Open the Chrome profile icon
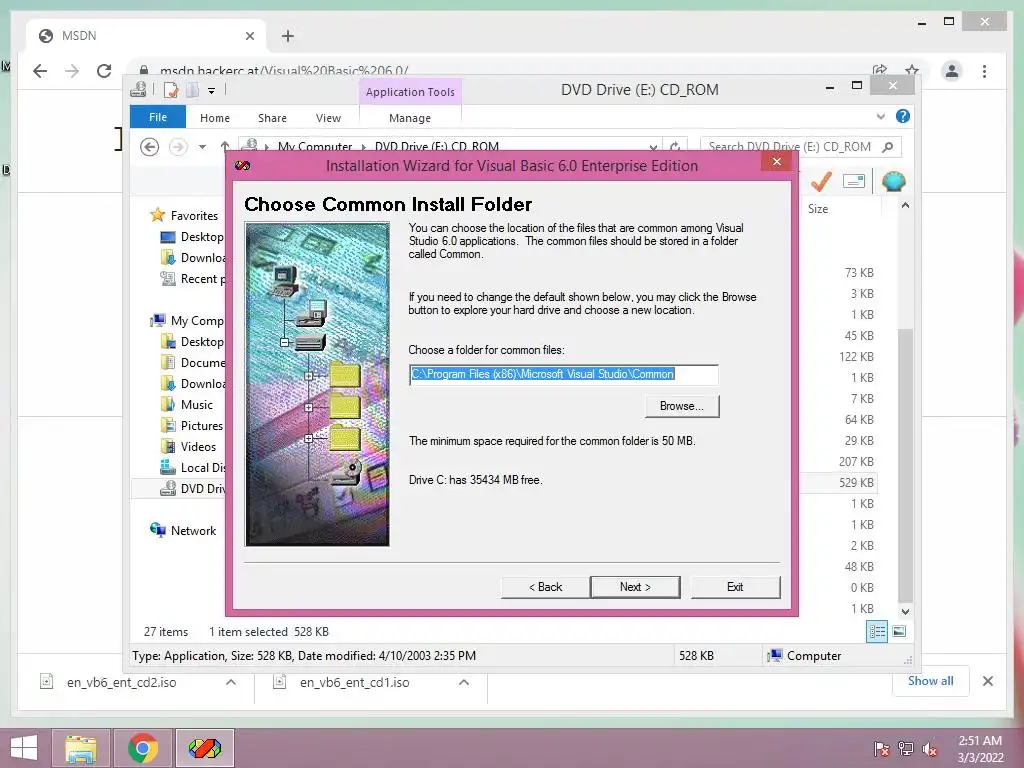 point(952,71)
